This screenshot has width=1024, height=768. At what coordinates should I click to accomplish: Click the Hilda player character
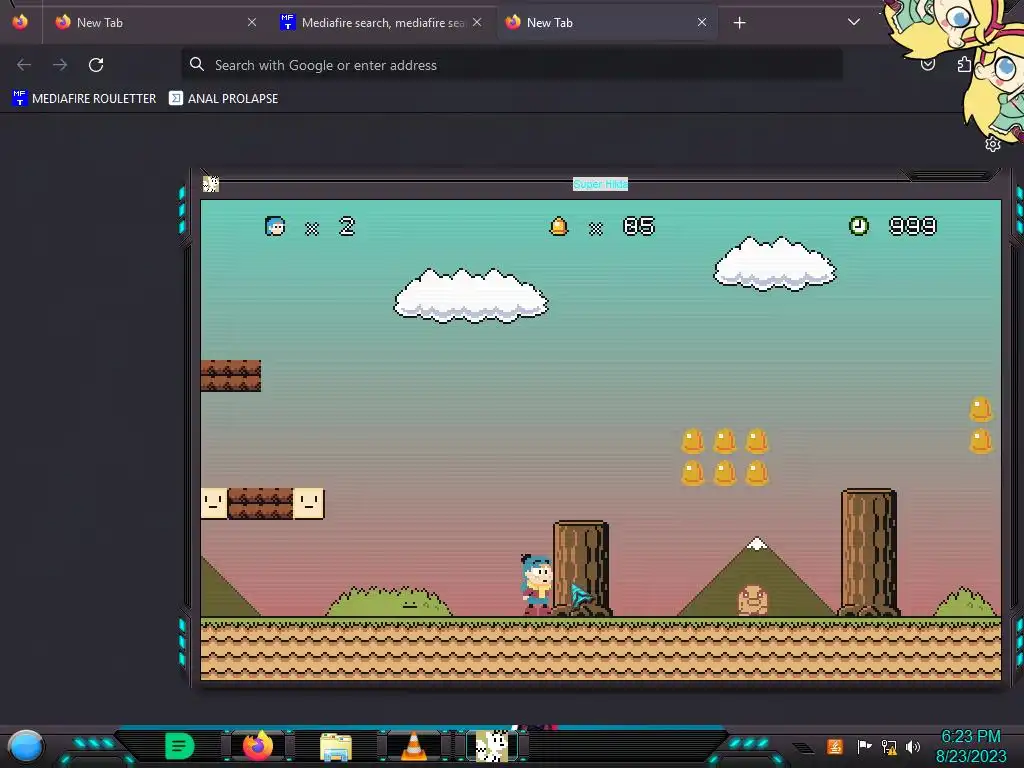click(537, 584)
